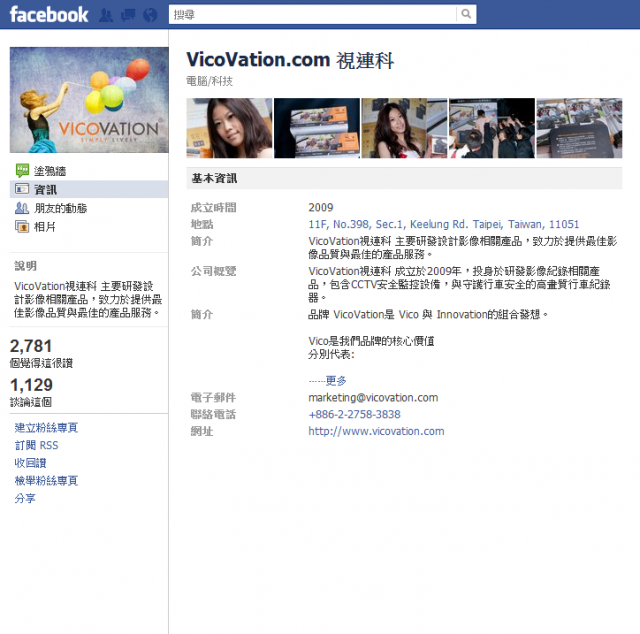Open the Keelung Rd. Taipei address link
The width and height of the screenshot is (640, 634).
coord(444,224)
